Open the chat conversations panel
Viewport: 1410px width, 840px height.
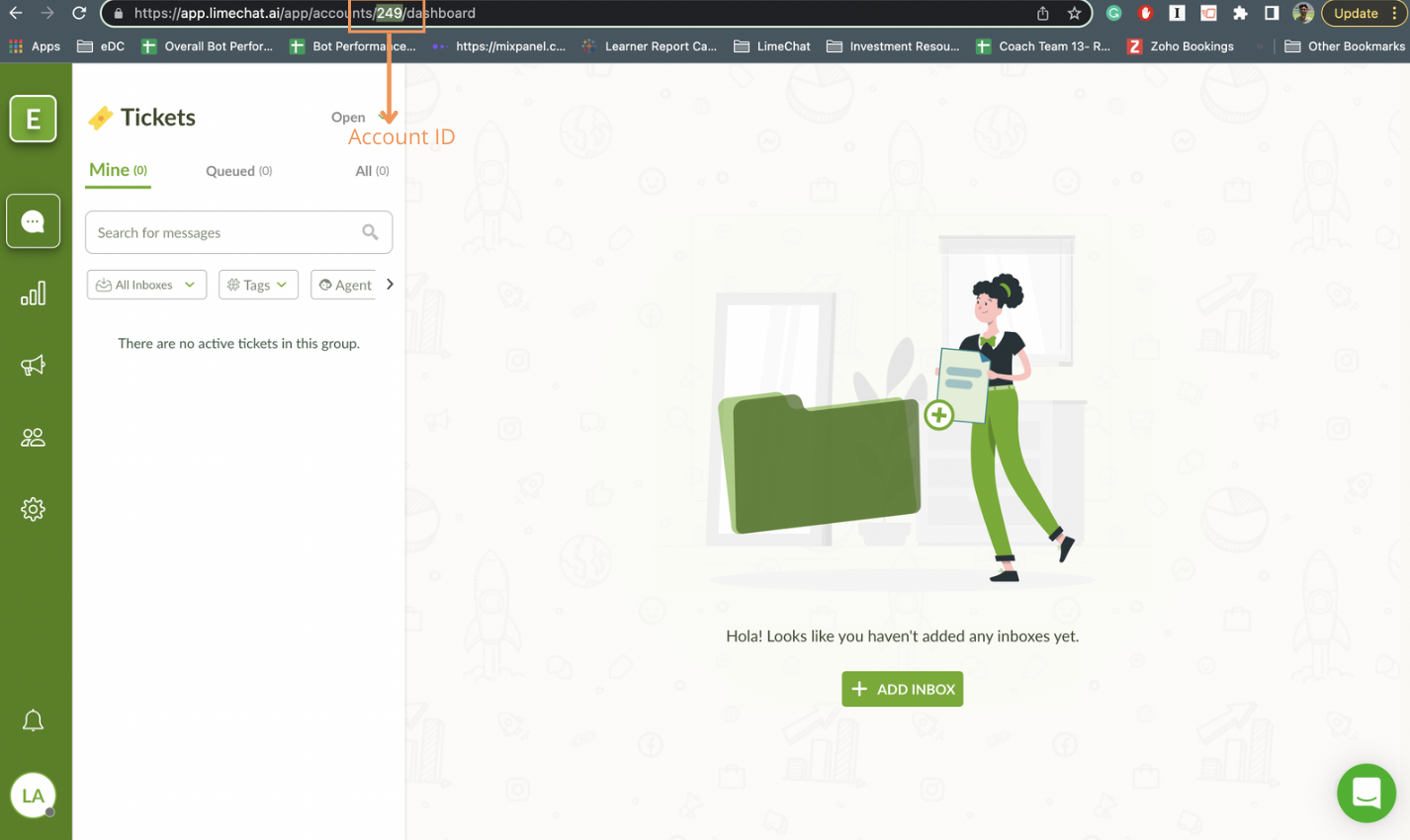click(33, 220)
